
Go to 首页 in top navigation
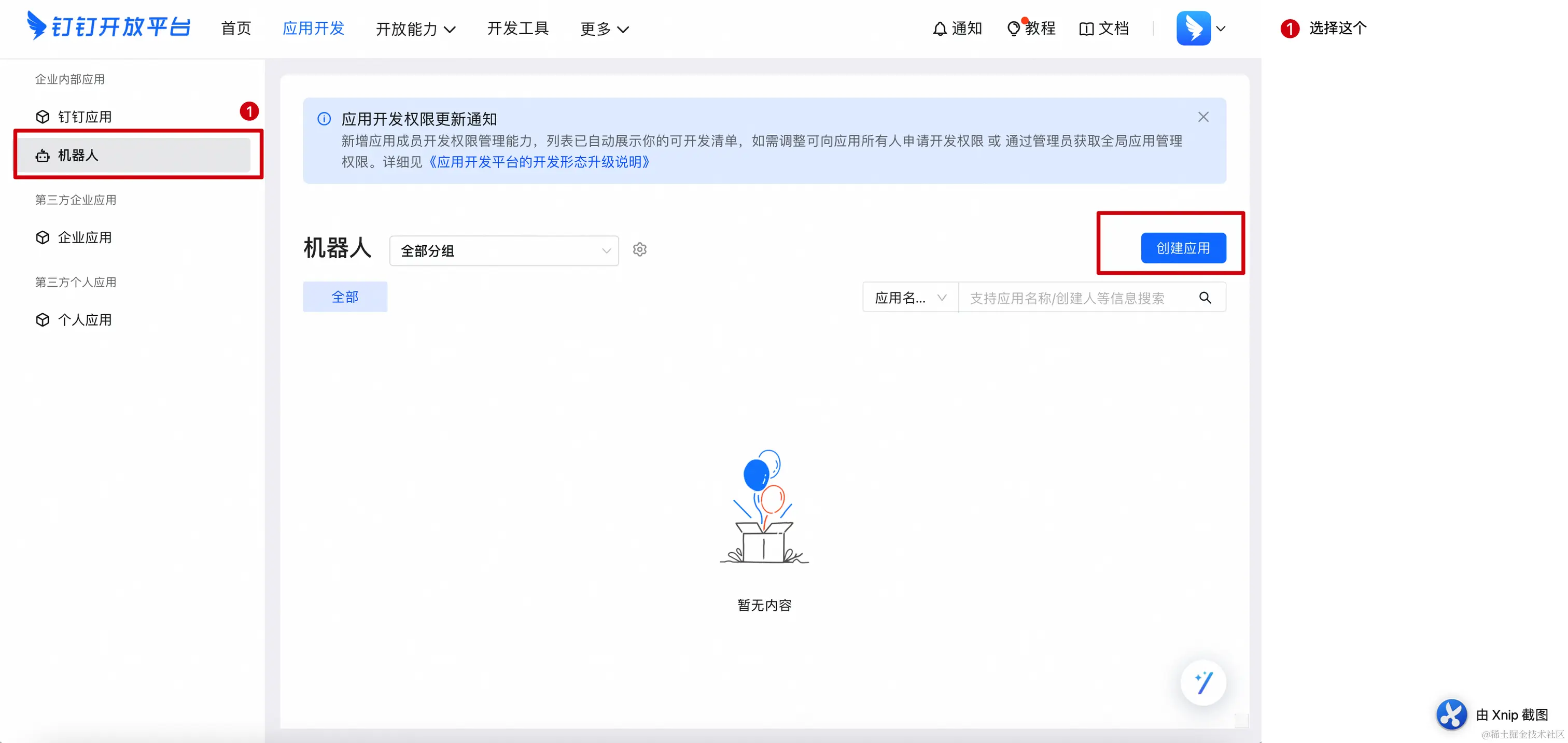coord(235,28)
